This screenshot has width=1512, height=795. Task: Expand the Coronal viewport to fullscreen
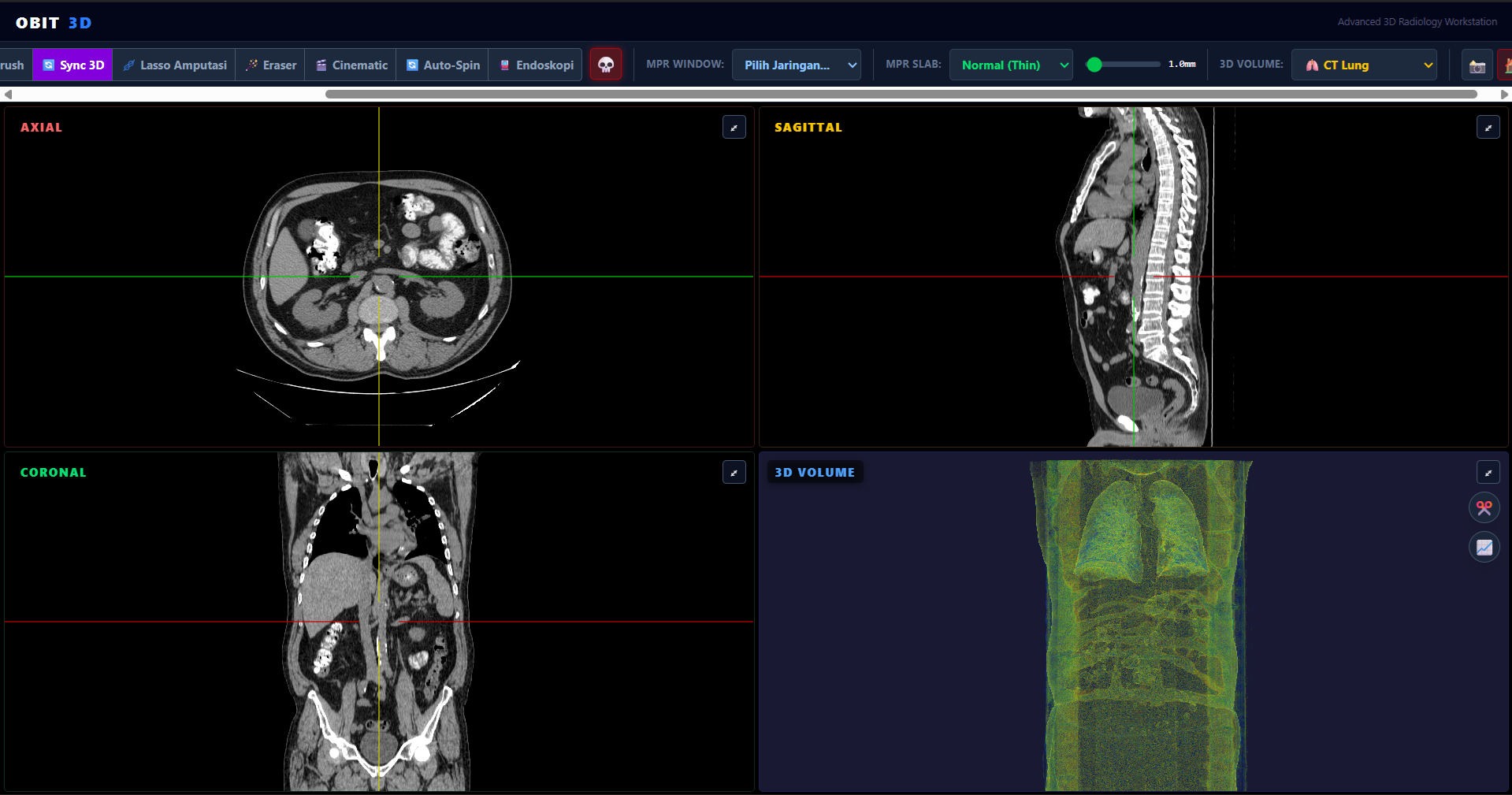(734, 472)
